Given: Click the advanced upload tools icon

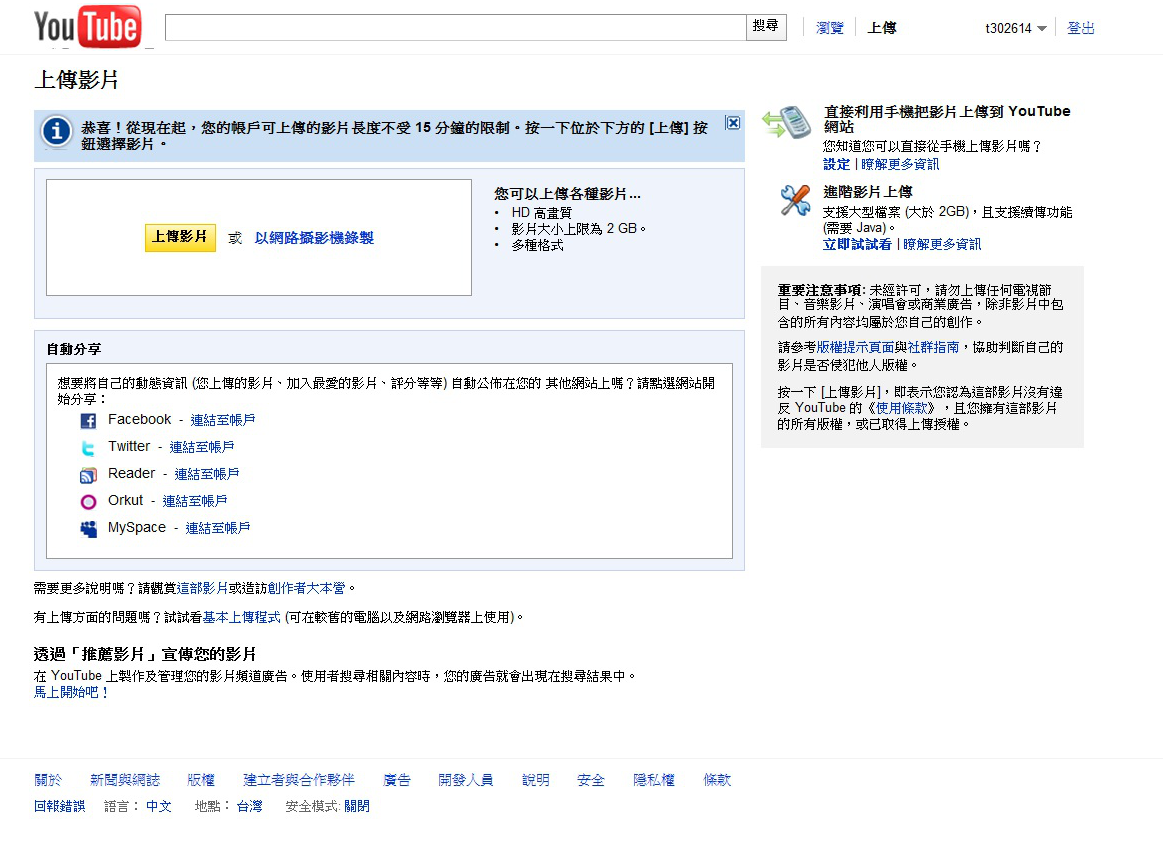Looking at the screenshot, I should click(795, 200).
